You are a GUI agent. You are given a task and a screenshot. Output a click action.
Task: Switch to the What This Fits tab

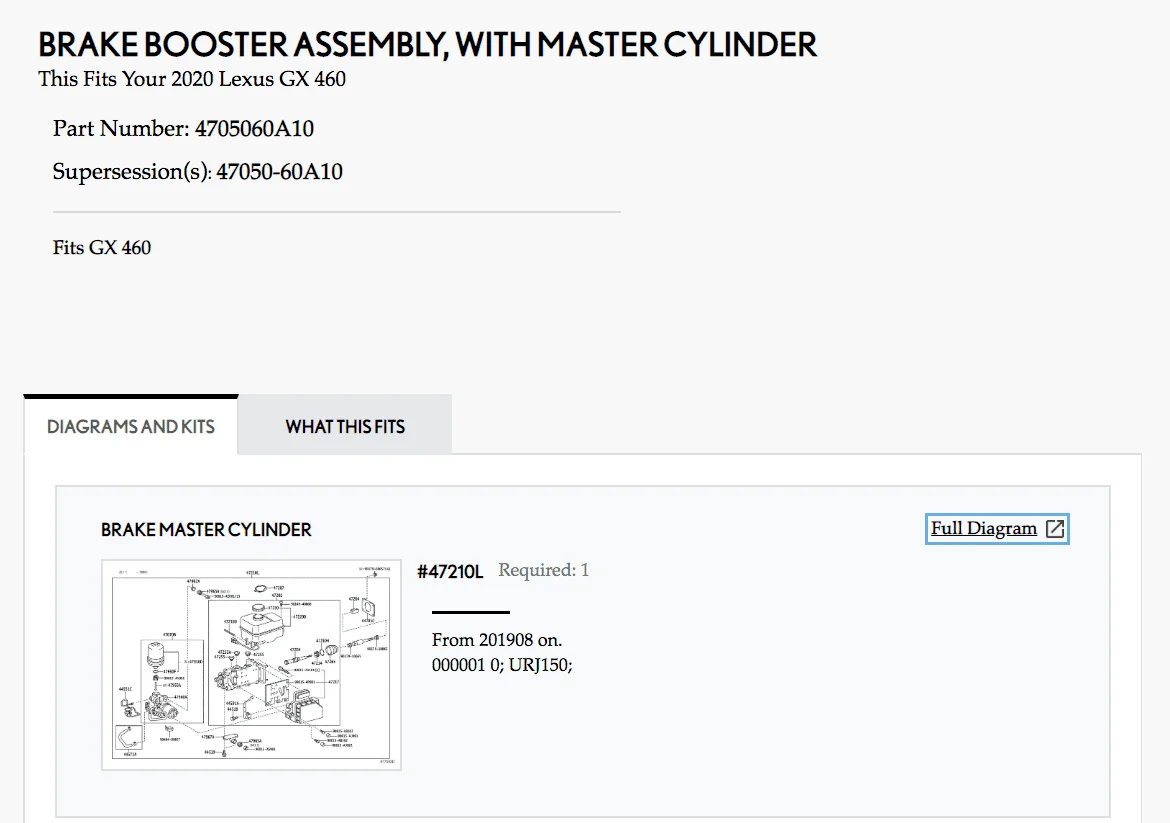coord(345,426)
